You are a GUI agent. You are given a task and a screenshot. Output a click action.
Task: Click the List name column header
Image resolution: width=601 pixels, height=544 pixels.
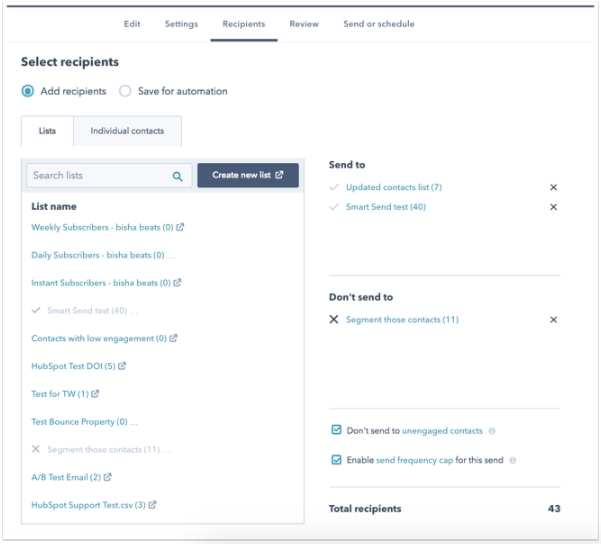point(54,207)
